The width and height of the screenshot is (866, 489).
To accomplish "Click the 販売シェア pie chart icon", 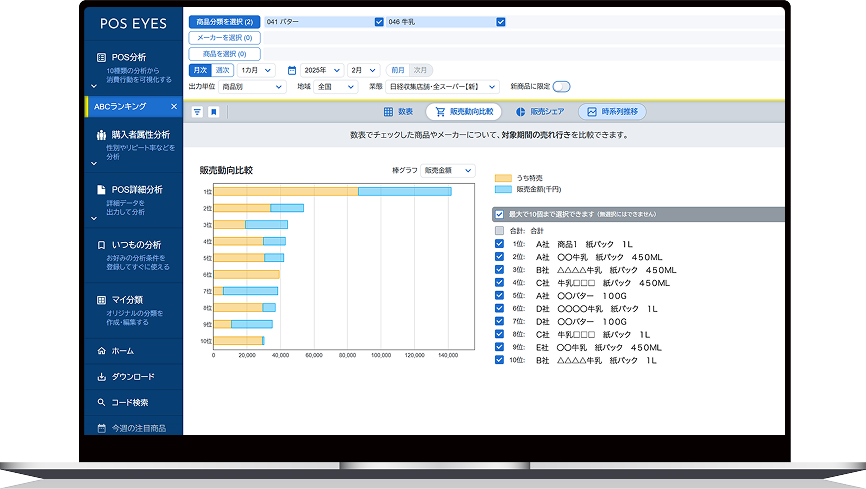I will coord(520,112).
